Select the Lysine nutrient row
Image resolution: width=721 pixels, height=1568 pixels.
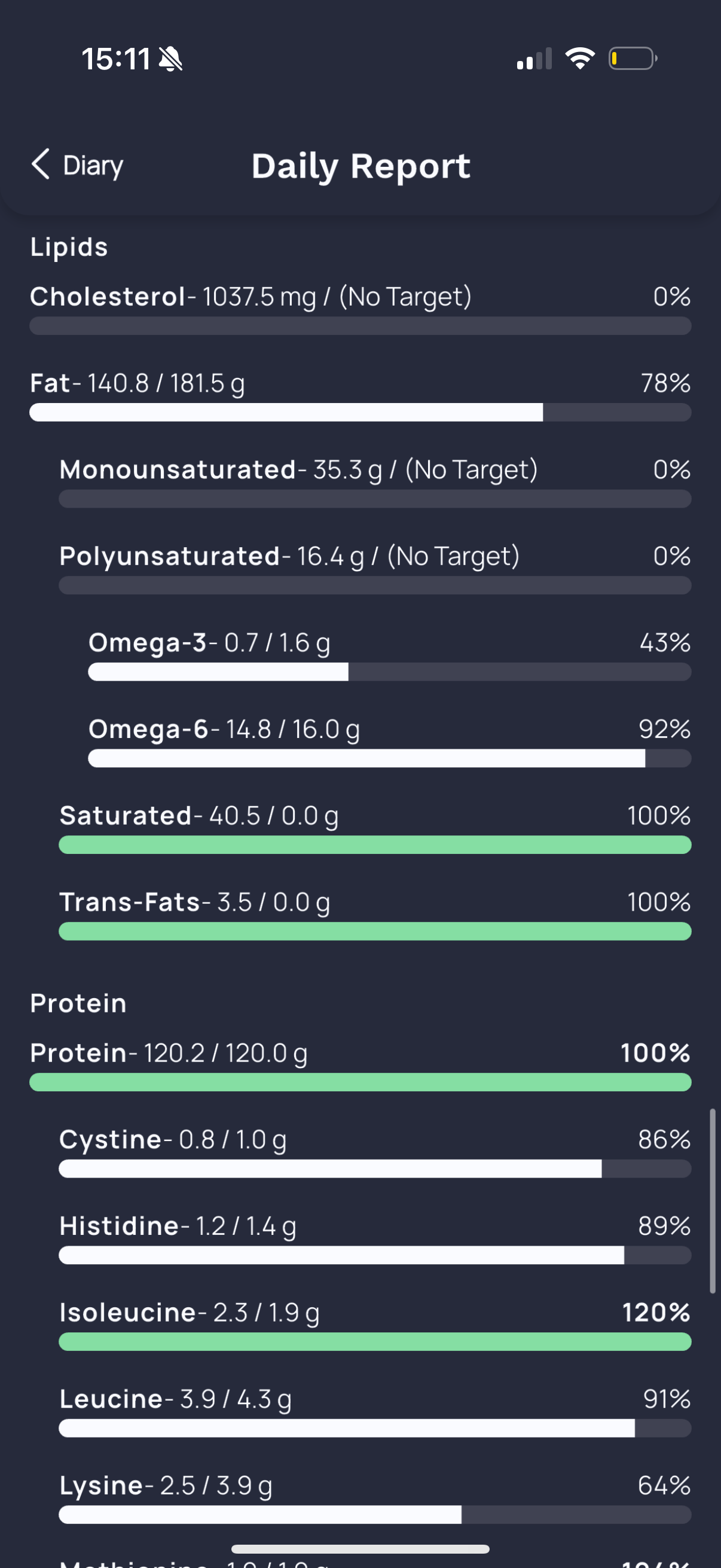tap(375, 1497)
